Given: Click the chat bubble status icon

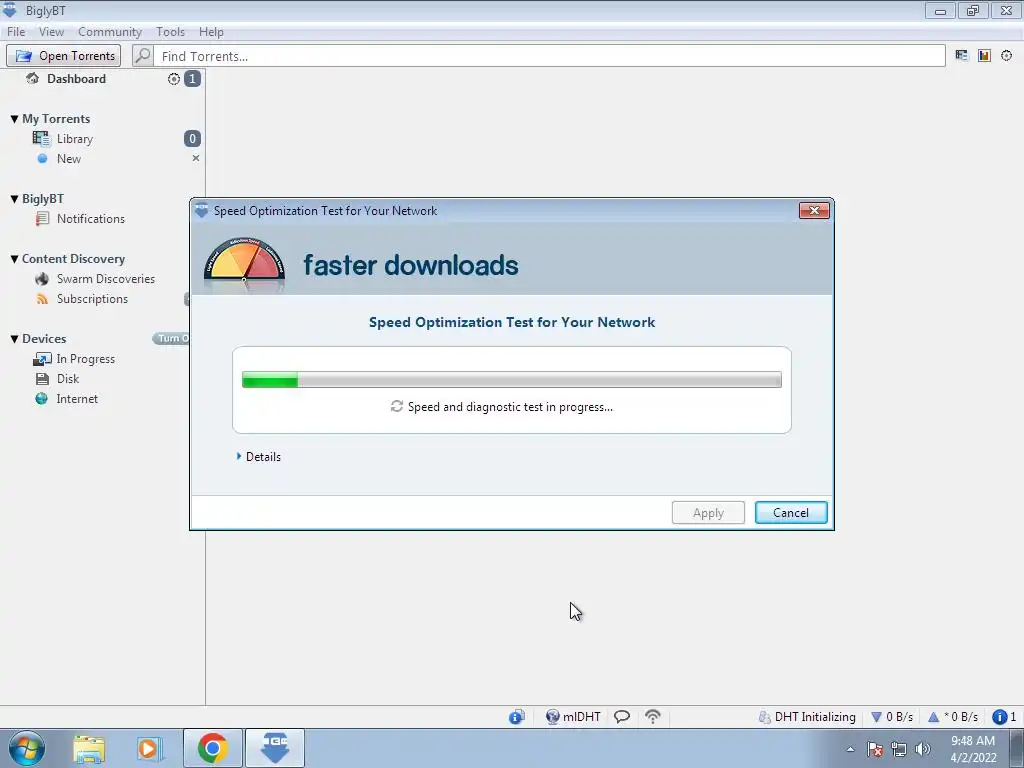Looking at the screenshot, I should (x=622, y=716).
